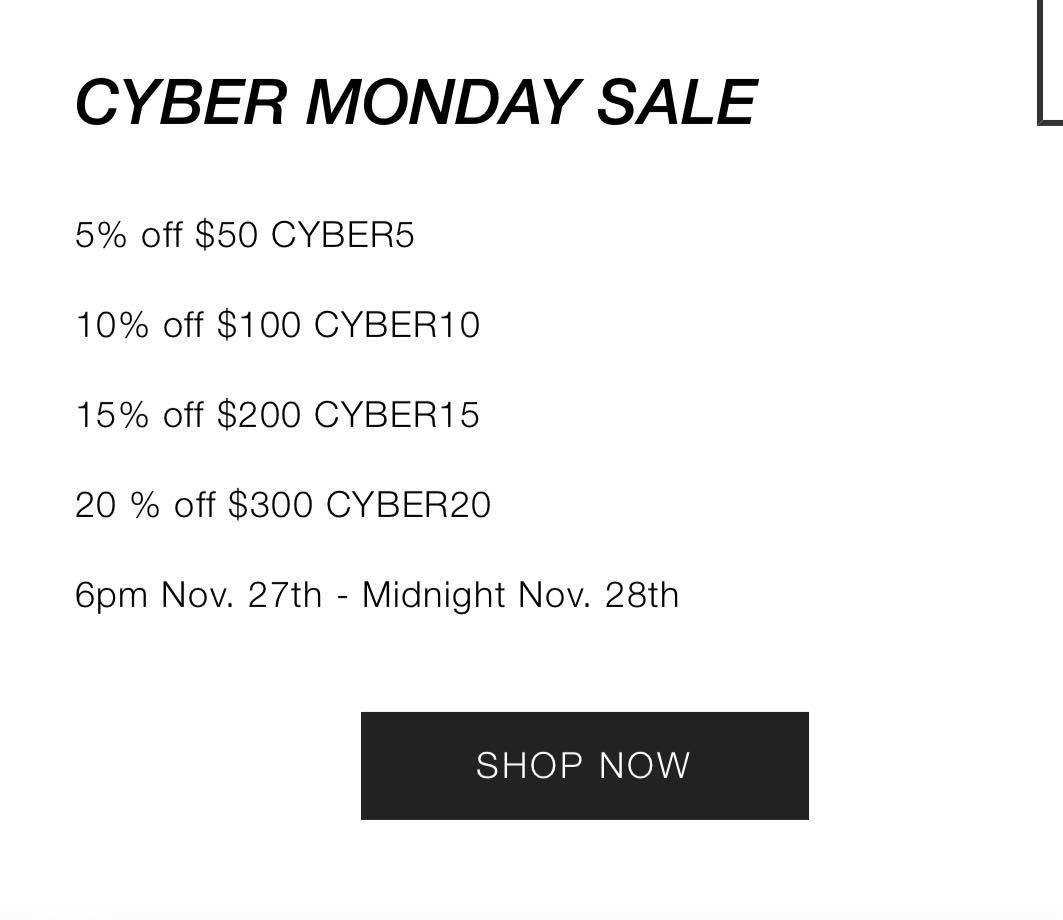Click the SHOP NOW button

tap(584, 765)
